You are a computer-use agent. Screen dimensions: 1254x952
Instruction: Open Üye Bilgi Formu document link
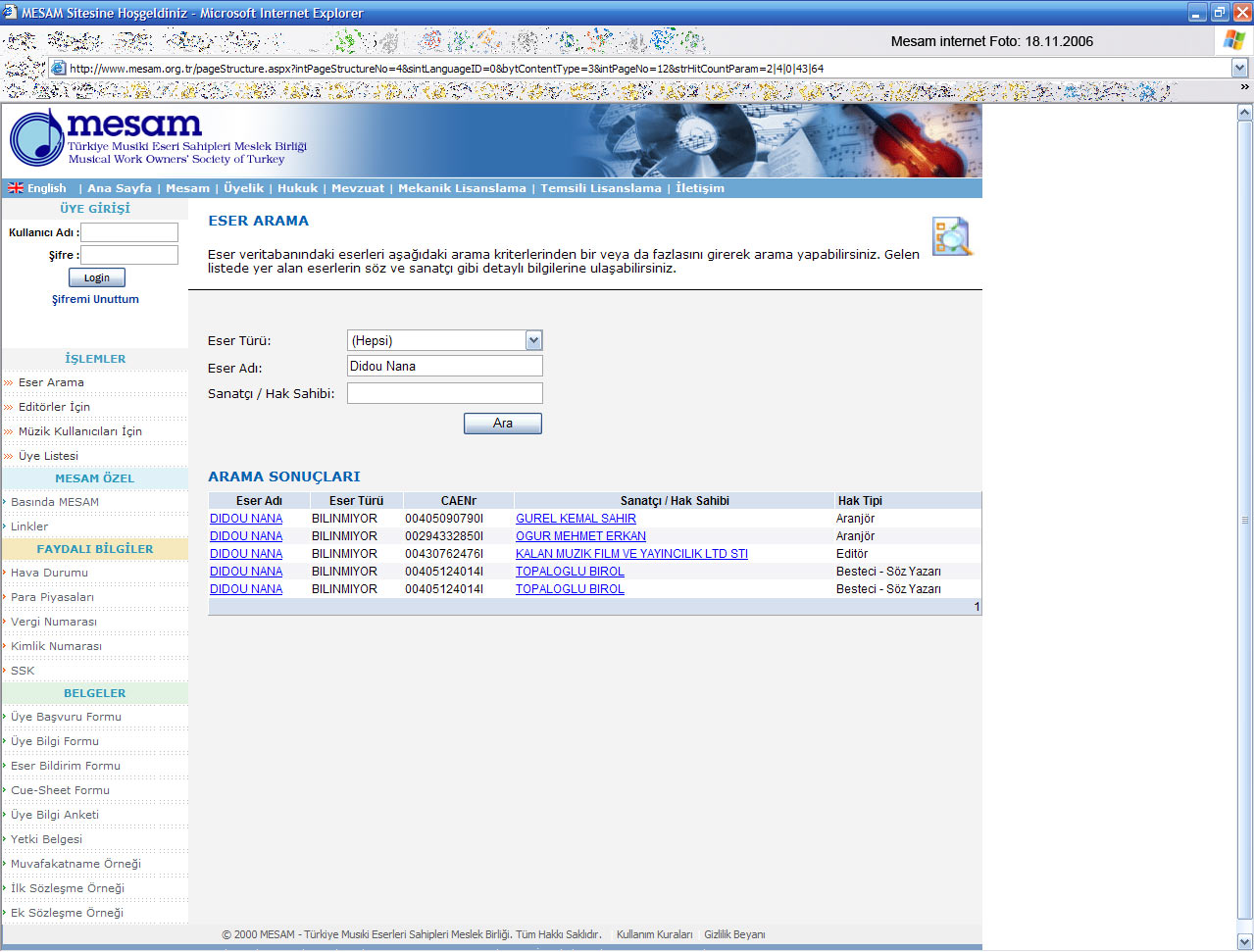click(55, 741)
